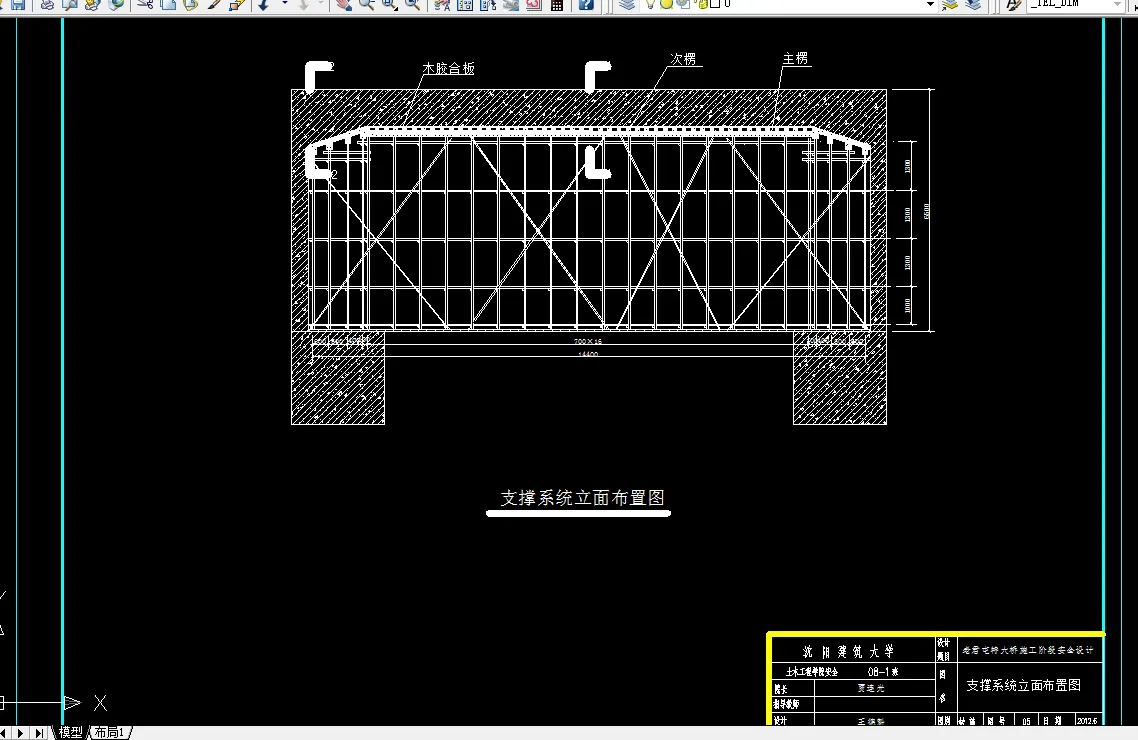
Task: Click the Help question mark icon
Action: (586, 4)
